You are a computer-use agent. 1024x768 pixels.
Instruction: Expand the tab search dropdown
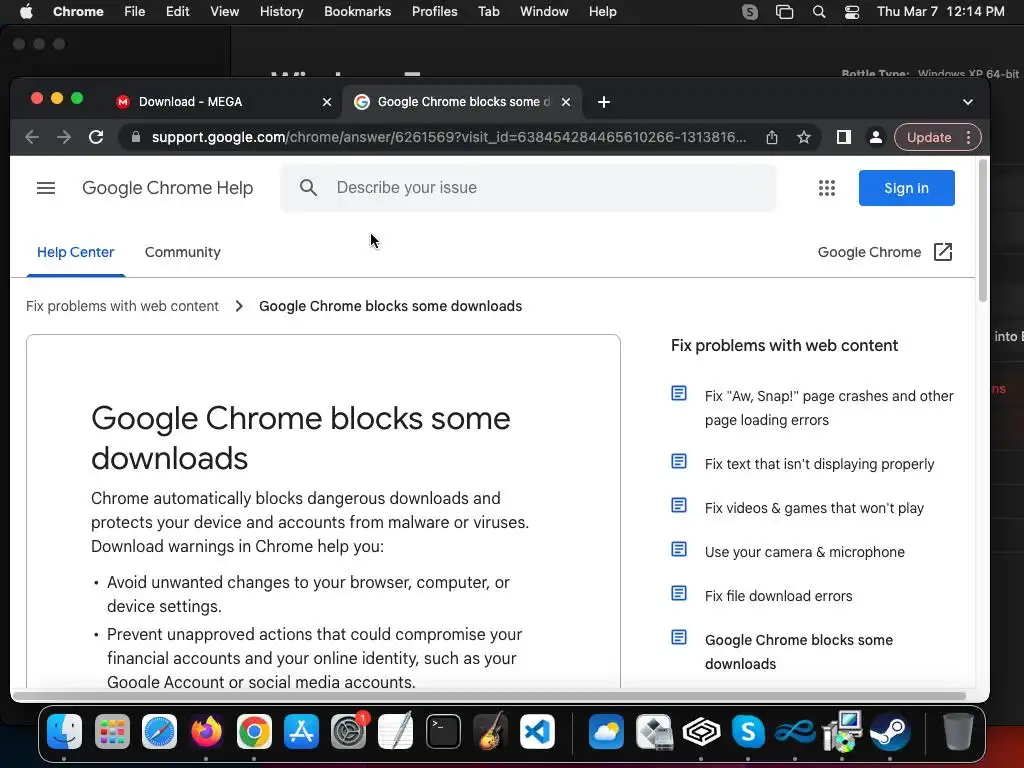point(967,102)
